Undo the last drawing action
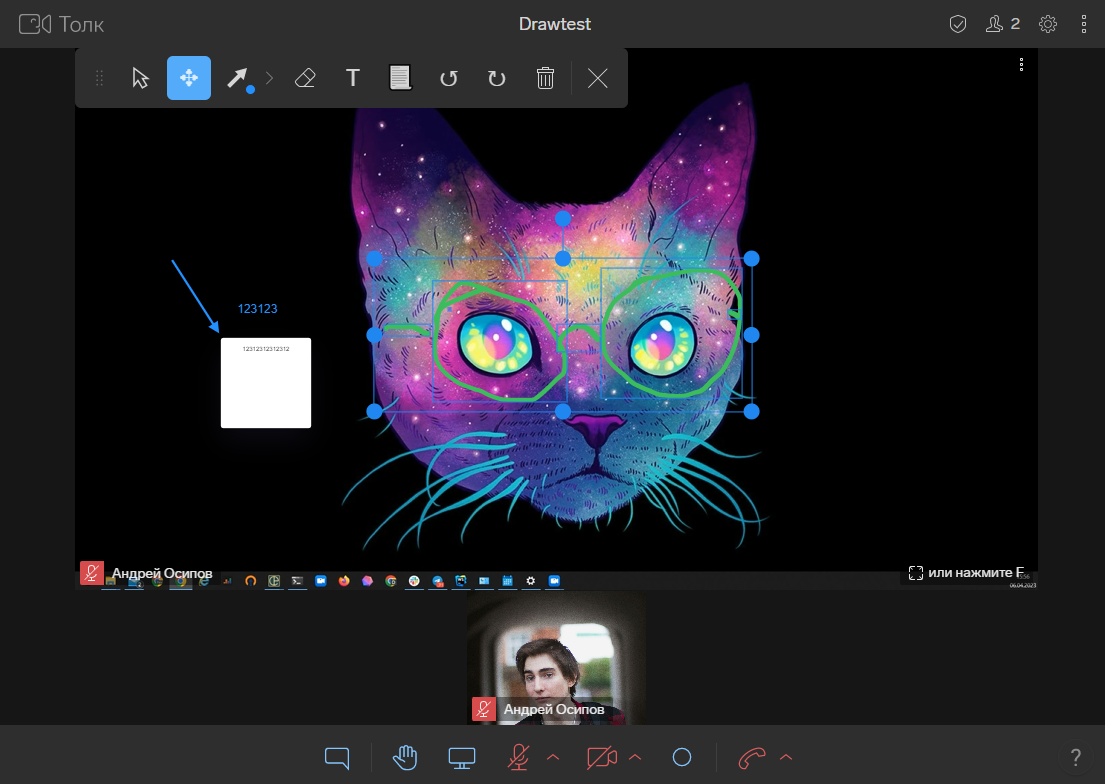Screen dimensions: 1105x784 [448, 78]
